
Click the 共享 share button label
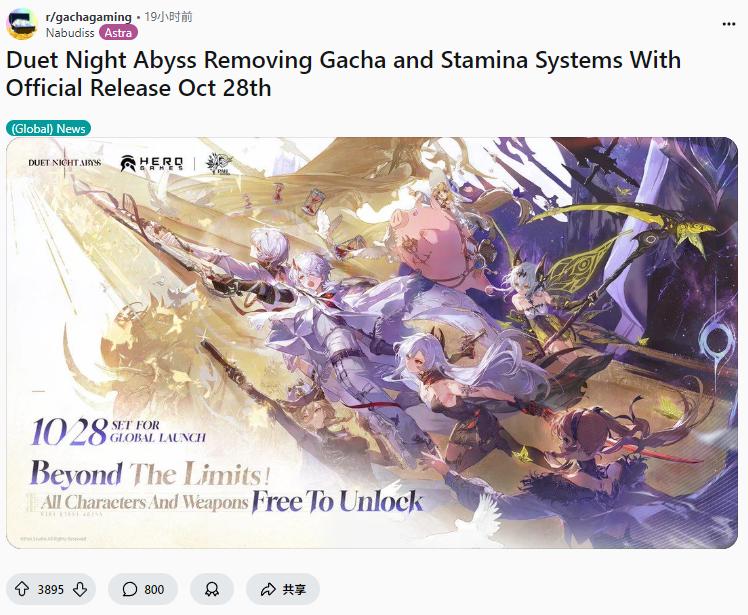click(294, 590)
